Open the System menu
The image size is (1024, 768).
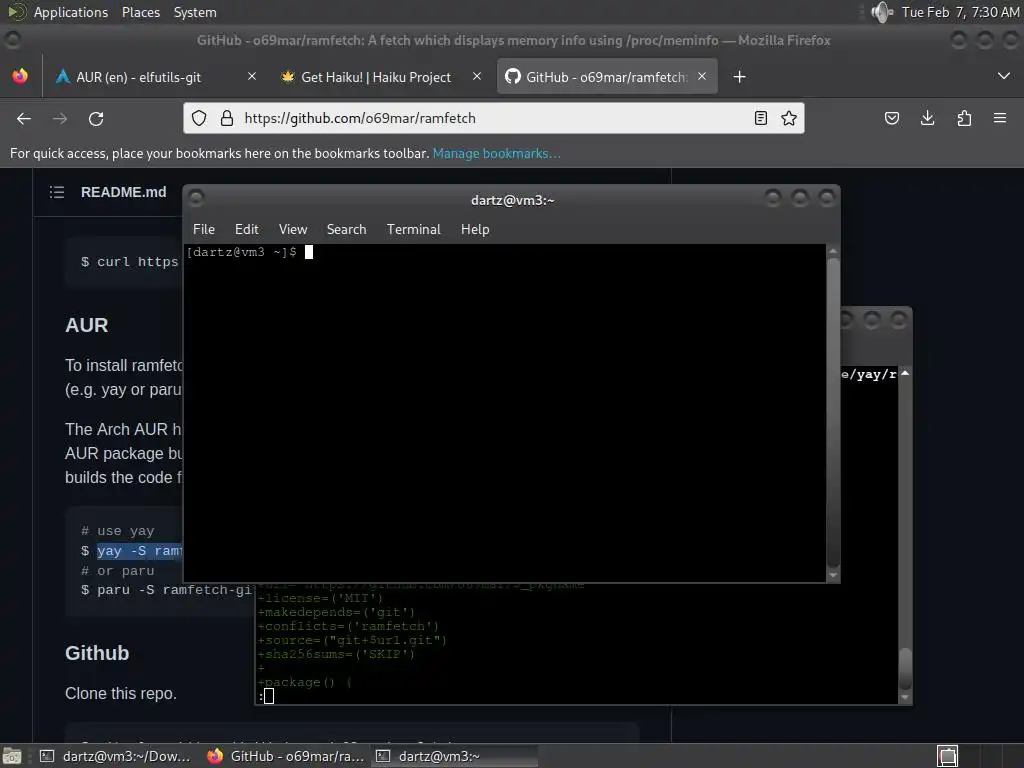pyautogui.click(x=195, y=12)
